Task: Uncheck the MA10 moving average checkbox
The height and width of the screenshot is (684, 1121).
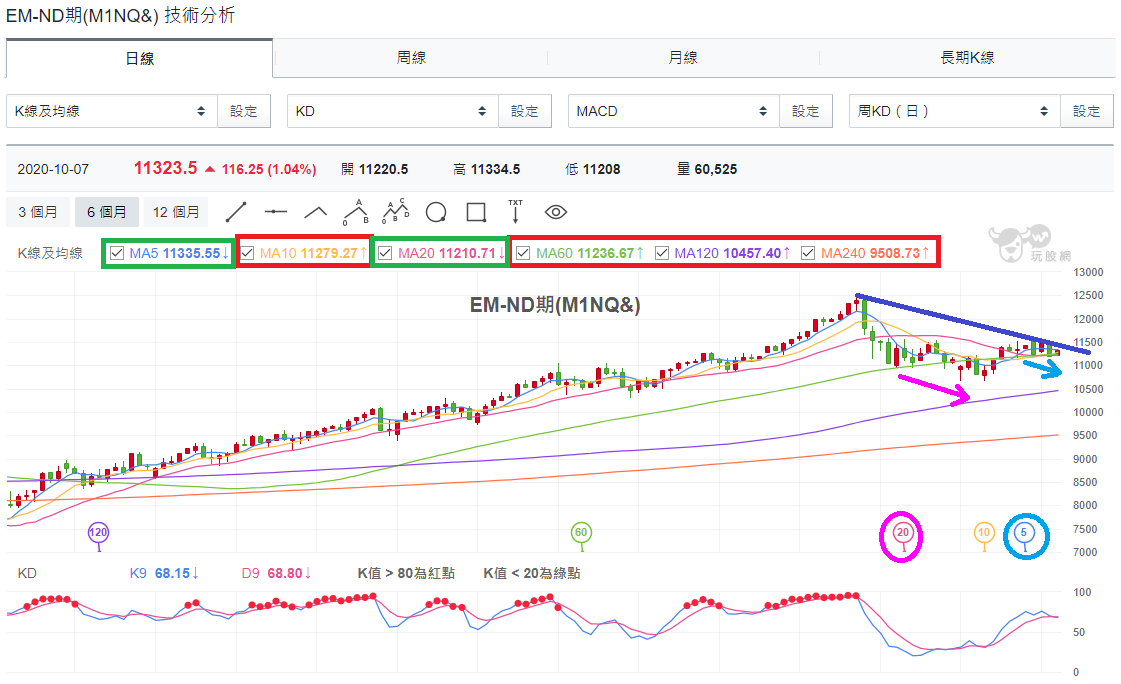Action: click(x=247, y=253)
